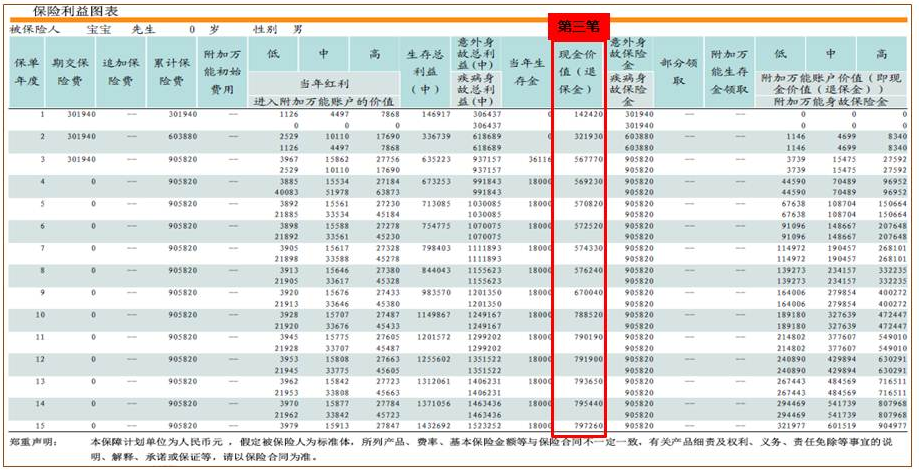Click the 累计保险费 column header
The image size is (919, 474).
coord(171,72)
